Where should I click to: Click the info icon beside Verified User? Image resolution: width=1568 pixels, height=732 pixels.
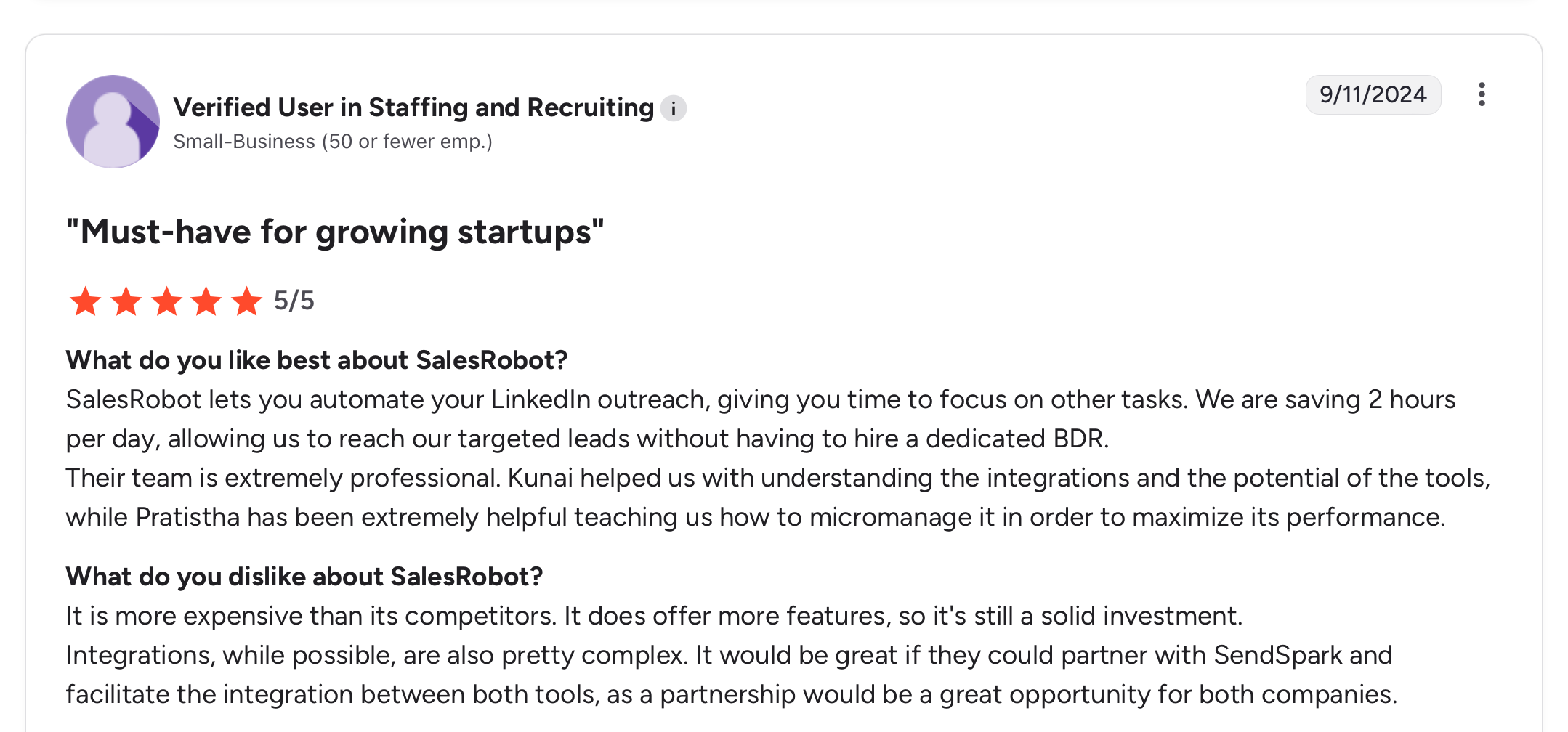674,109
